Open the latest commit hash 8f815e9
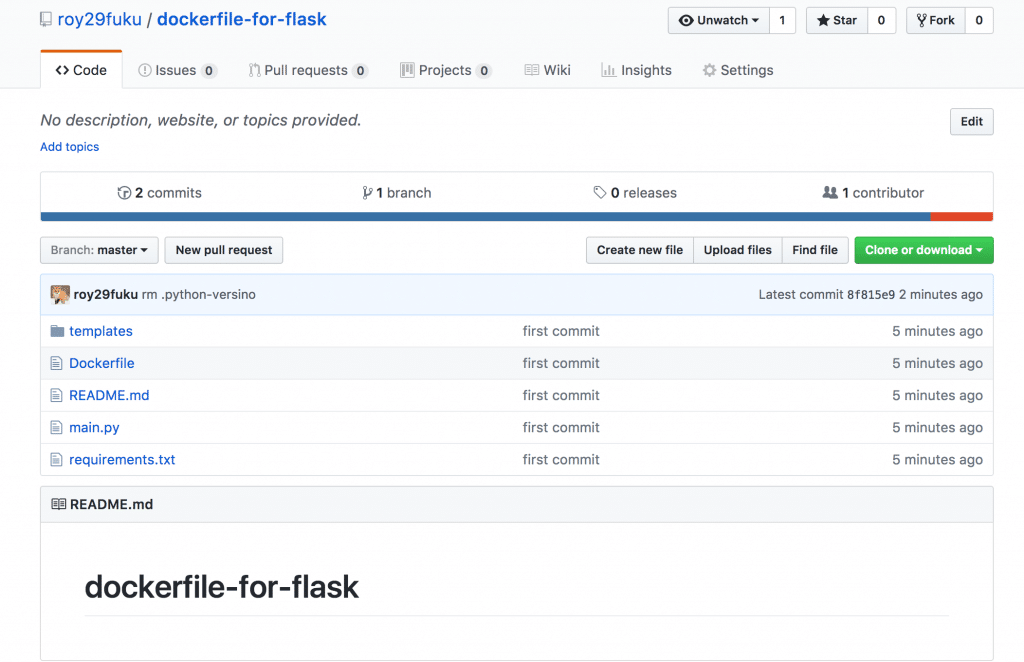This screenshot has height=662, width=1024. (x=871, y=294)
